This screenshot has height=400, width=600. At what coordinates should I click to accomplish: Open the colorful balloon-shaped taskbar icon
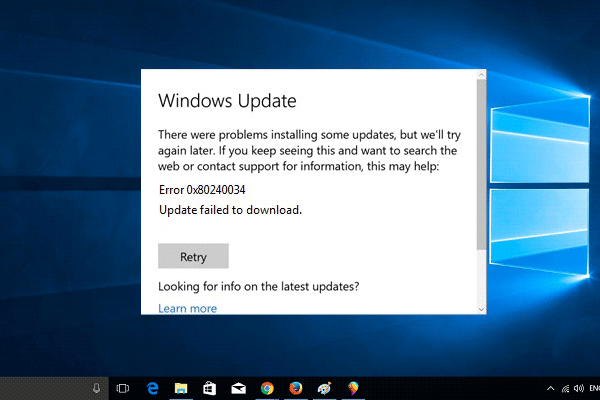(353, 387)
